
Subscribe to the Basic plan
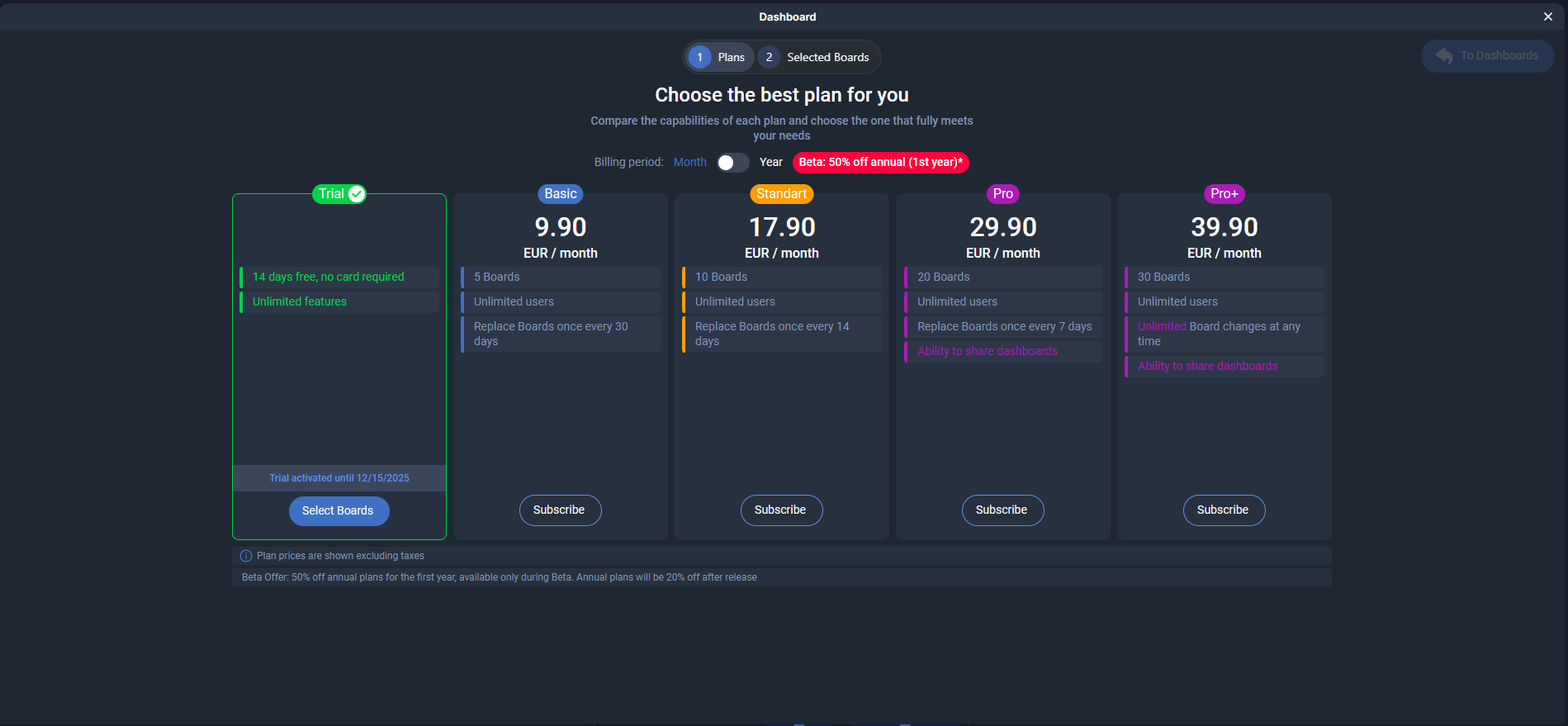[x=560, y=510]
